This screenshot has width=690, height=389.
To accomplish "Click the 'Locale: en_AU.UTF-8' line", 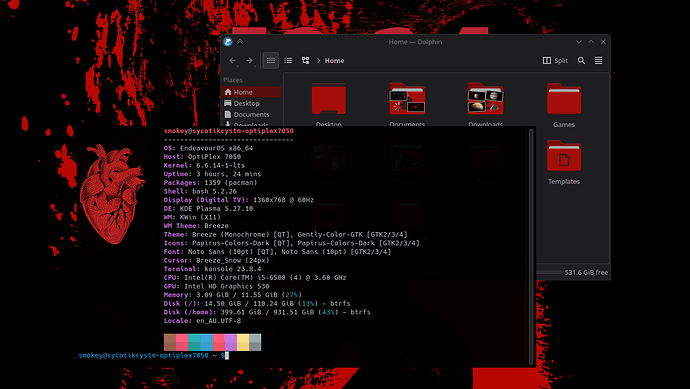I will 202,320.
